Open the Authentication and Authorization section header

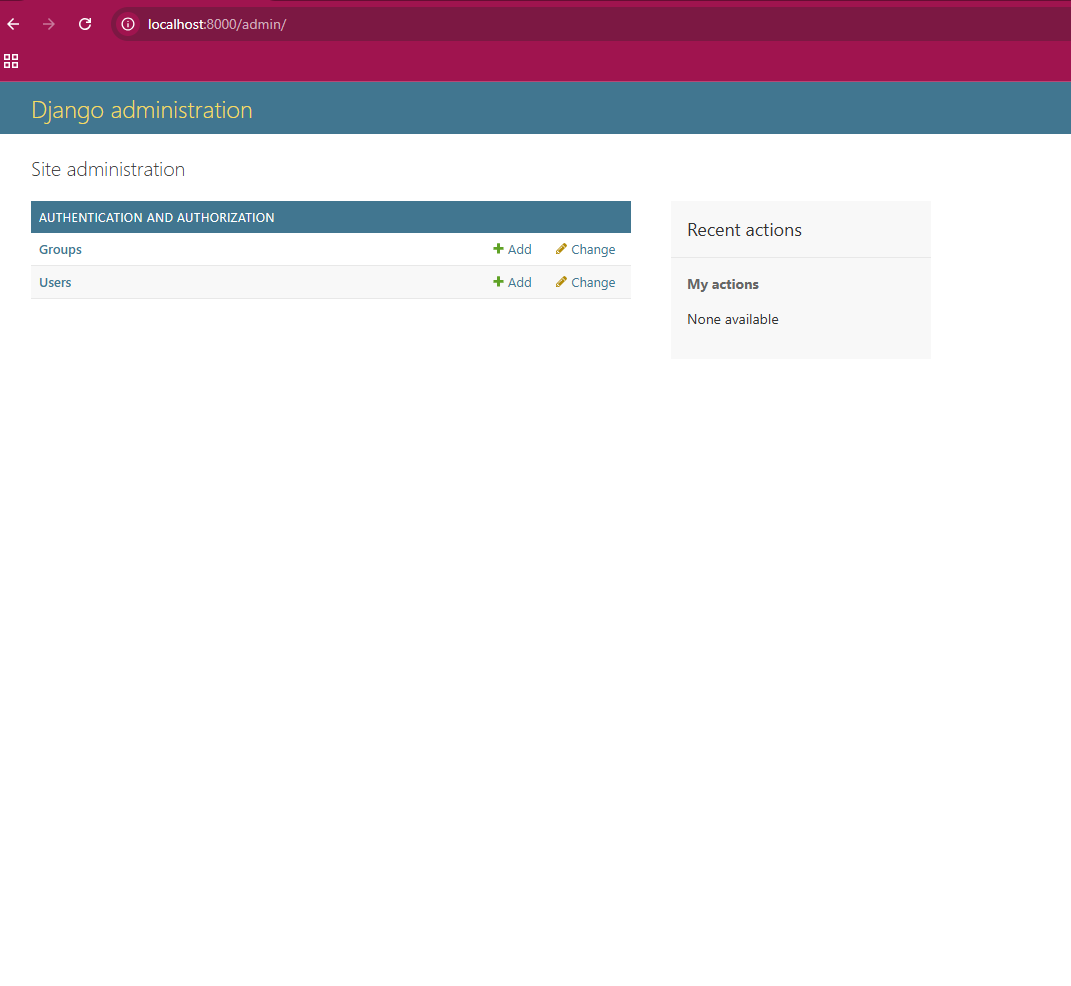coord(156,217)
